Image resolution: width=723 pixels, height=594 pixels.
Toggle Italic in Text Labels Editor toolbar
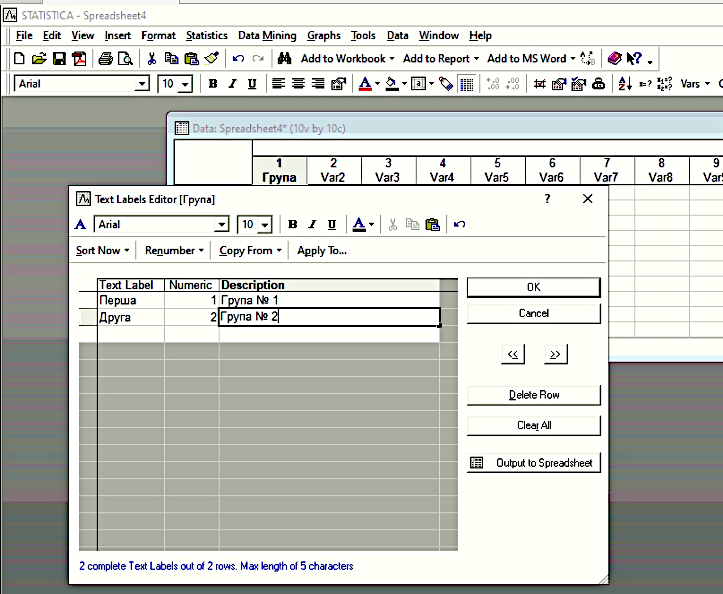tap(312, 225)
